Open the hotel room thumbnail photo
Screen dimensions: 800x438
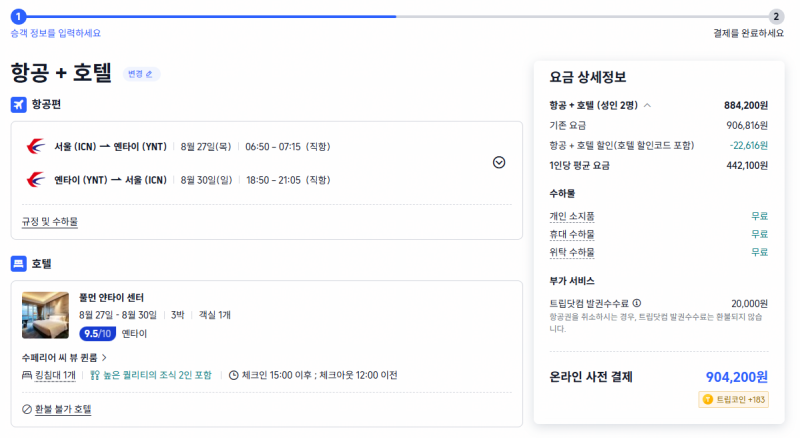point(45,315)
